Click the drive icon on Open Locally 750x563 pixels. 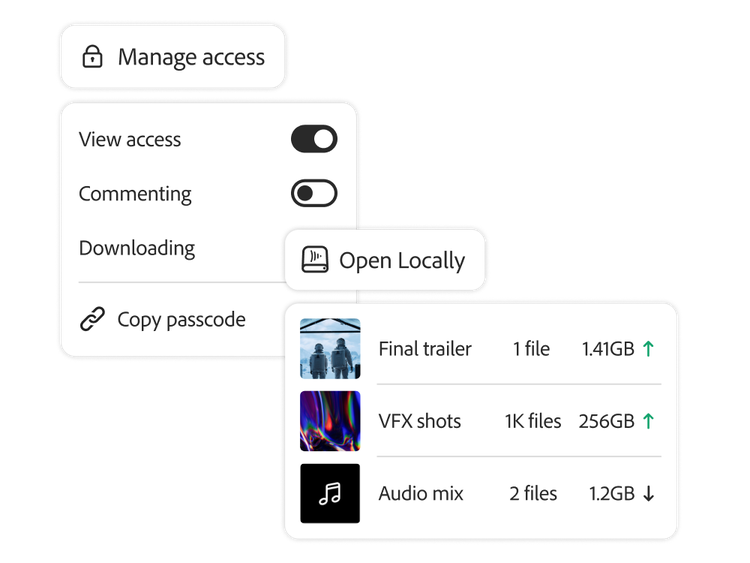[x=315, y=261]
